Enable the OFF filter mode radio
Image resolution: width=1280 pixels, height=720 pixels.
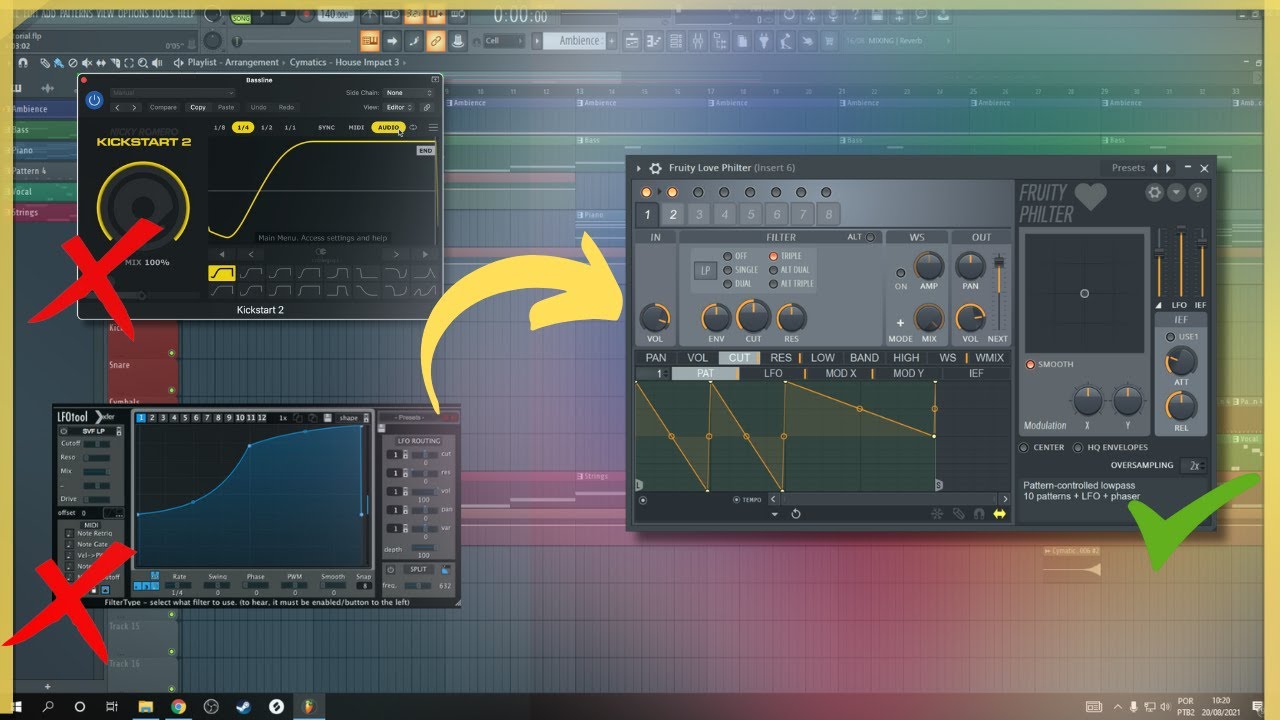tap(727, 256)
